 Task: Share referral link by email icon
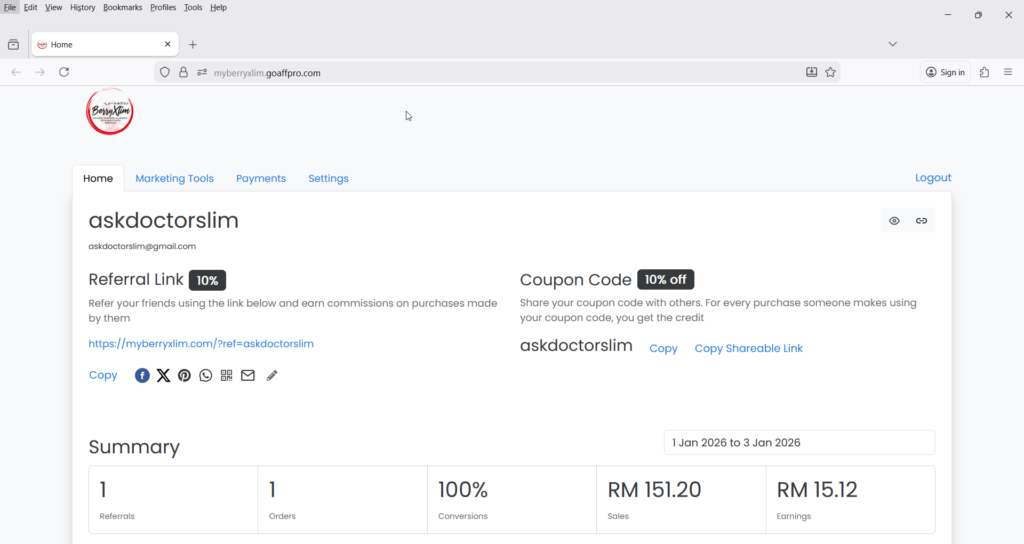247,376
